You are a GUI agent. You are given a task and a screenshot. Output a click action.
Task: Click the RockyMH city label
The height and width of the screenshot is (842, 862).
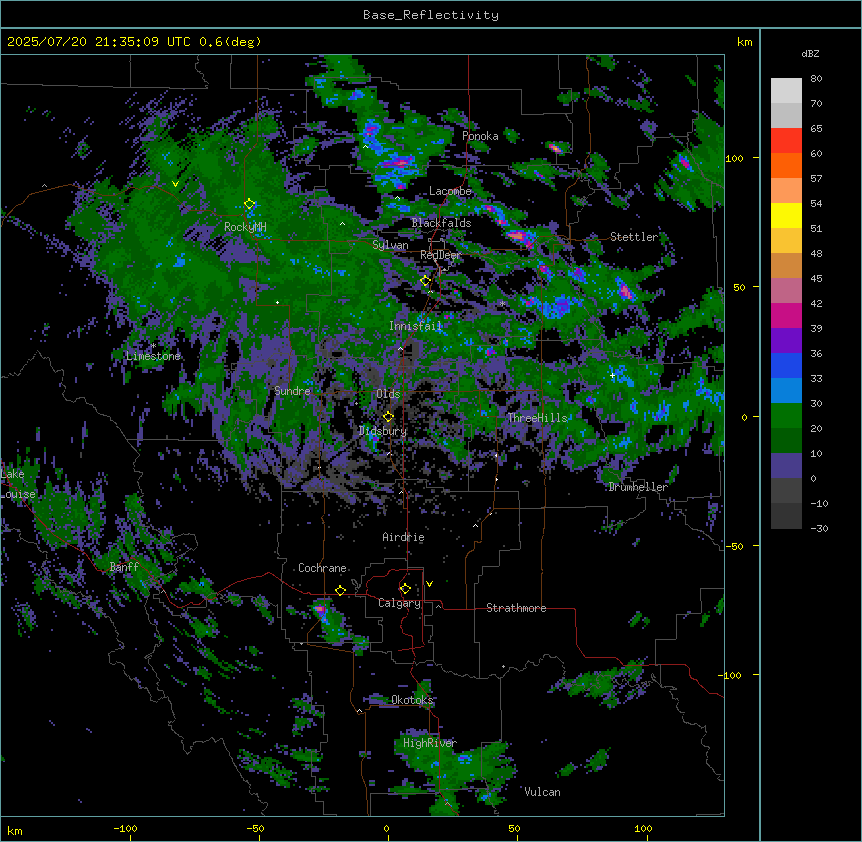245,227
